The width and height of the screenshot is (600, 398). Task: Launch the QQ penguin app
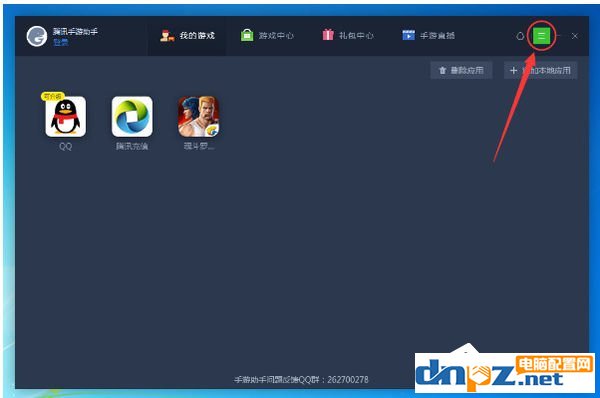pos(65,116)
